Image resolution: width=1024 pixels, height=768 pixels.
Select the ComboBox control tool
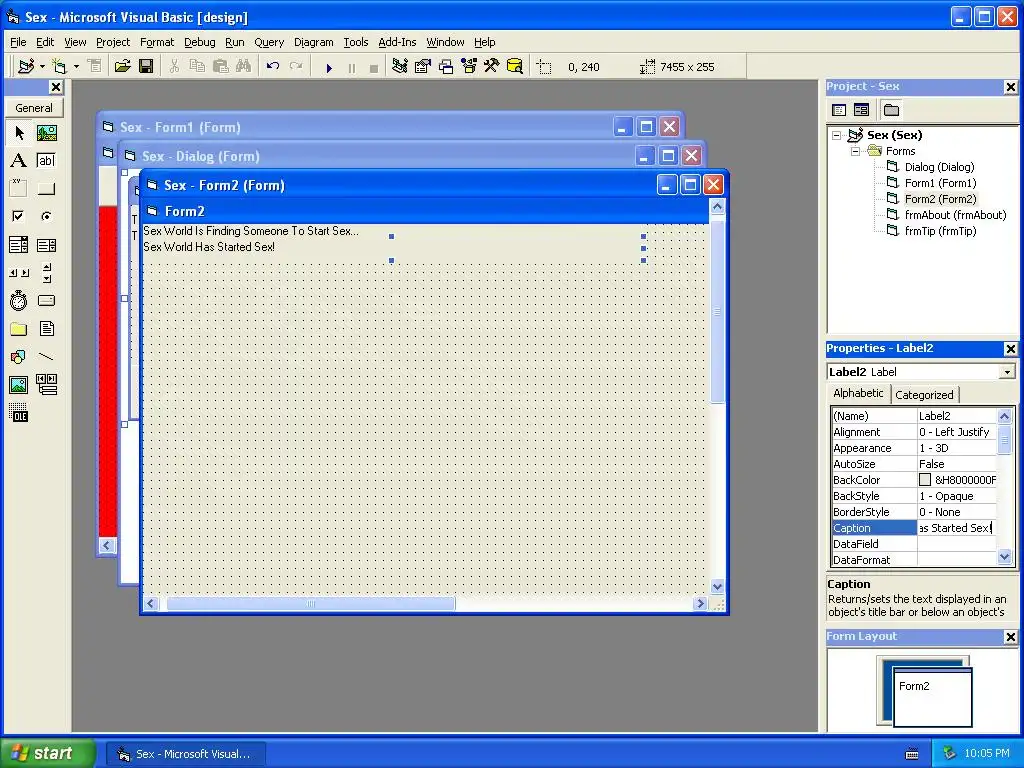click(19, 245)
